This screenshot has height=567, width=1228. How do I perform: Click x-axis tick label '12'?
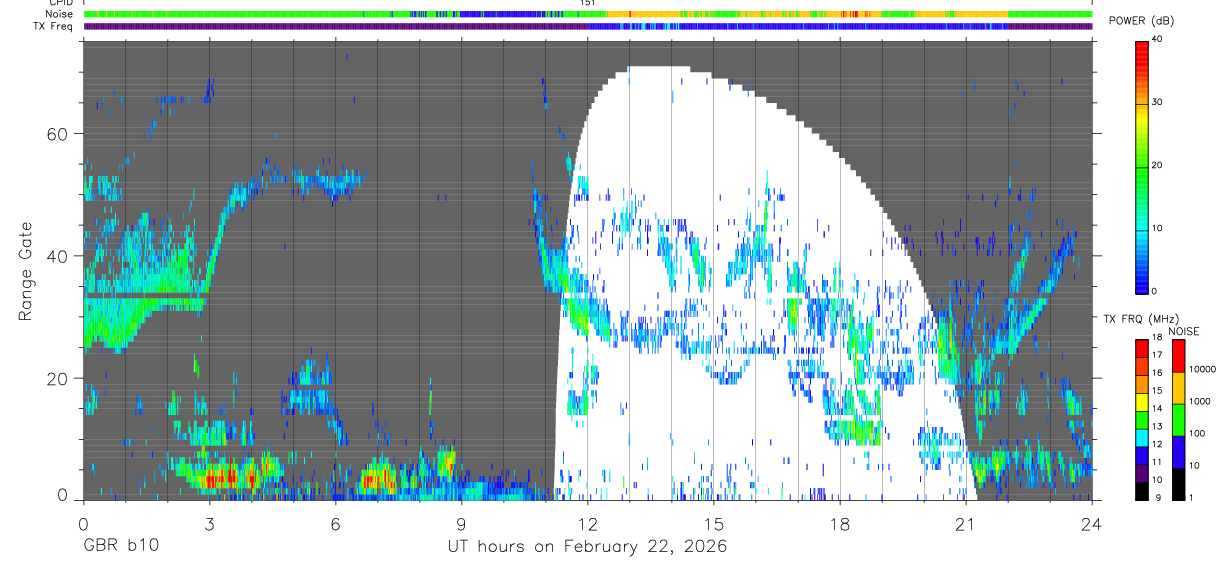[587, 524]
